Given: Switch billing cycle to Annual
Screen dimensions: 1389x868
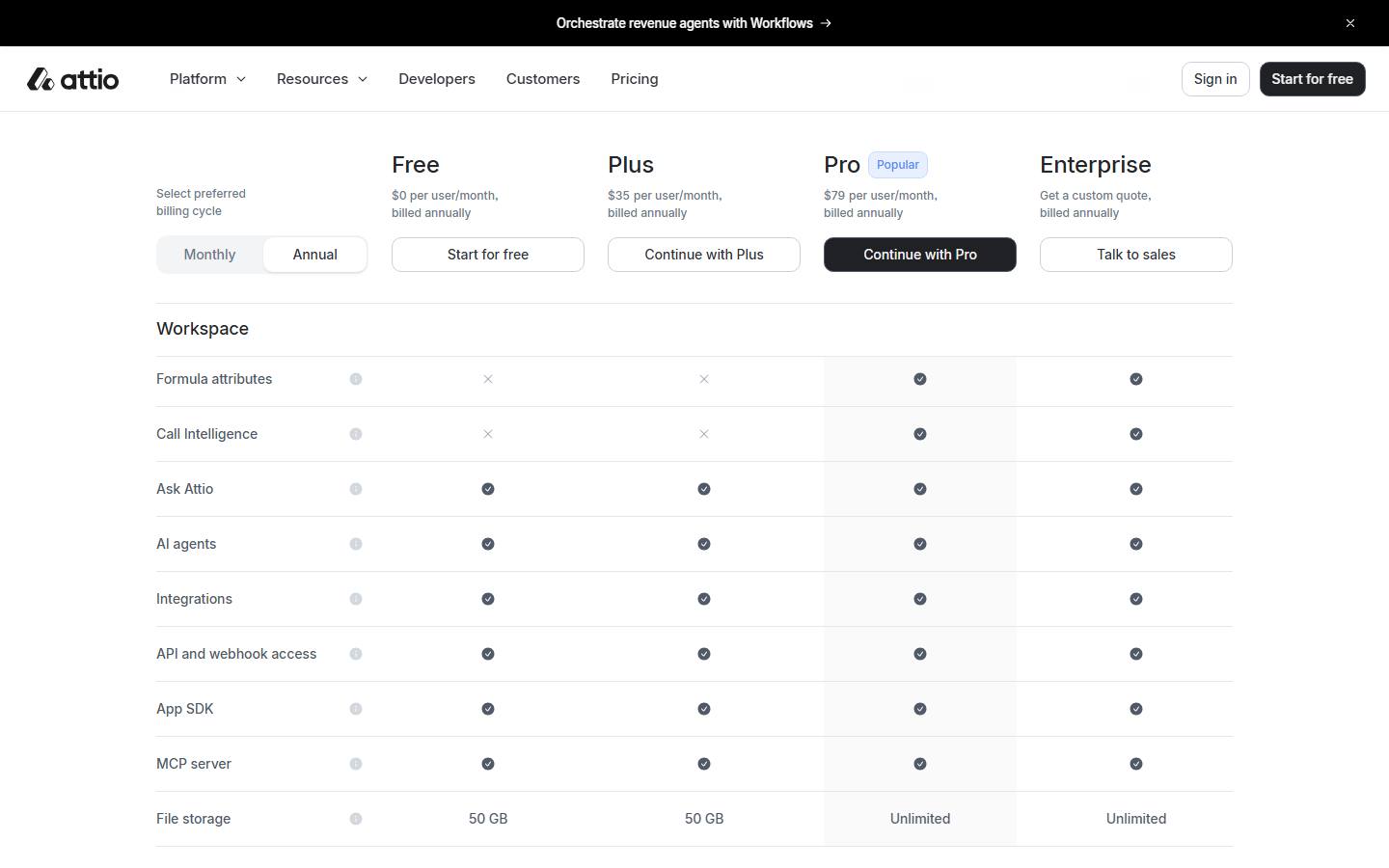Looking at the screenshot, I should pyautogui.click(x=315, y=255).
